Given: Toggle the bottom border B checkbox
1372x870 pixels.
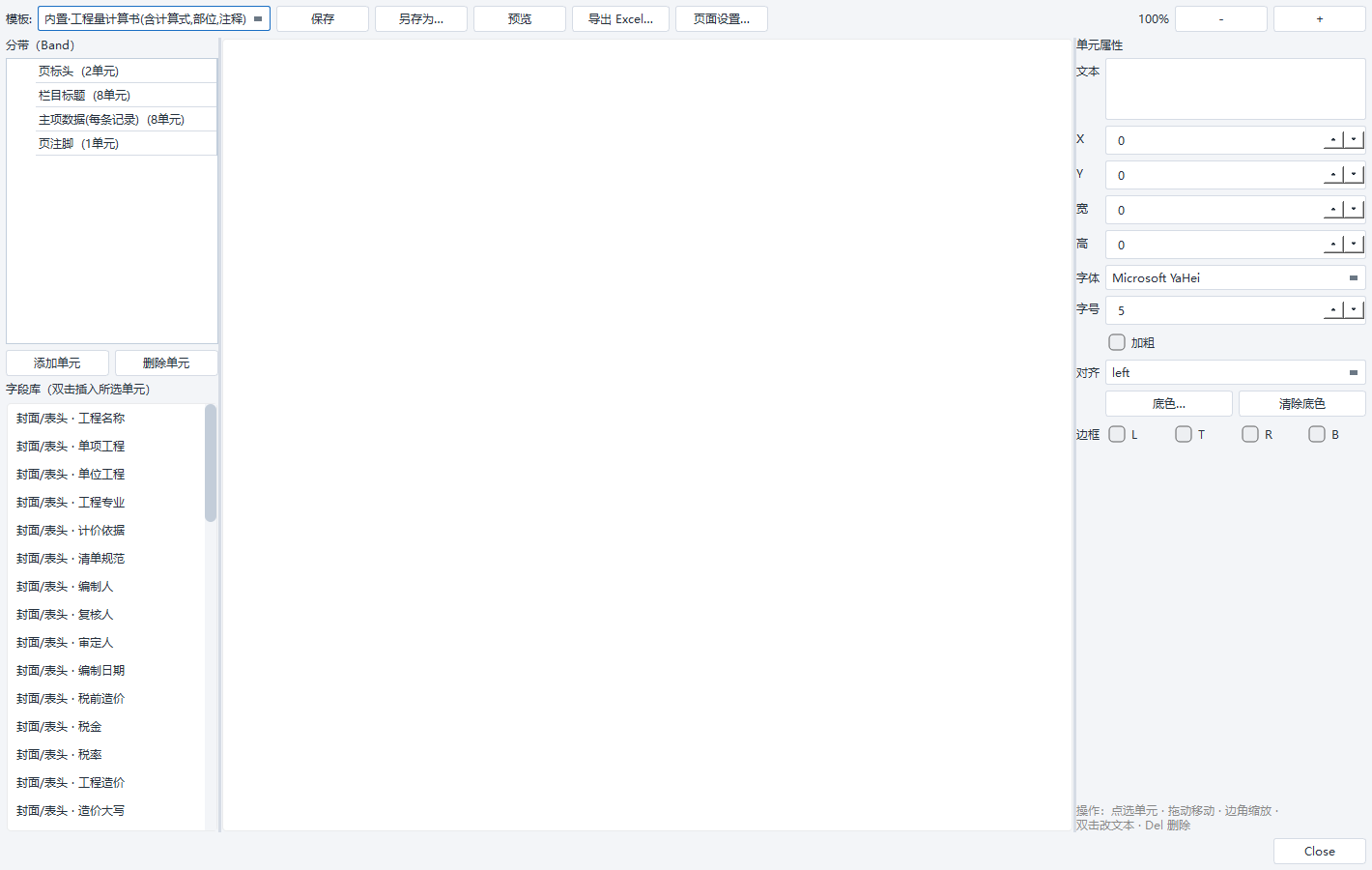Looking at the screenshot, I should coord(1317,434).
